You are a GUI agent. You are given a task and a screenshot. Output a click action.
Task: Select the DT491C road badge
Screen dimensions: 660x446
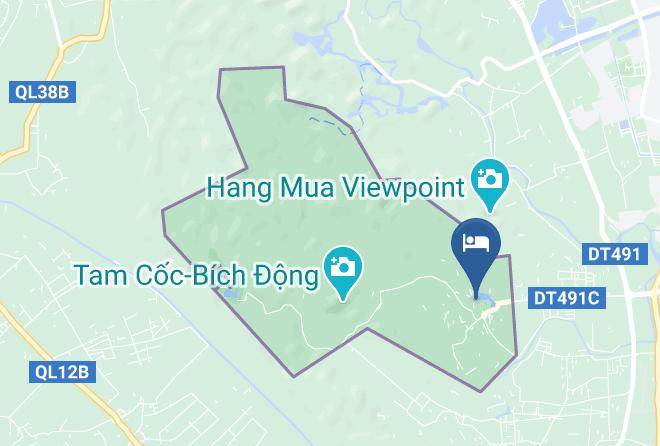(567, 298)
